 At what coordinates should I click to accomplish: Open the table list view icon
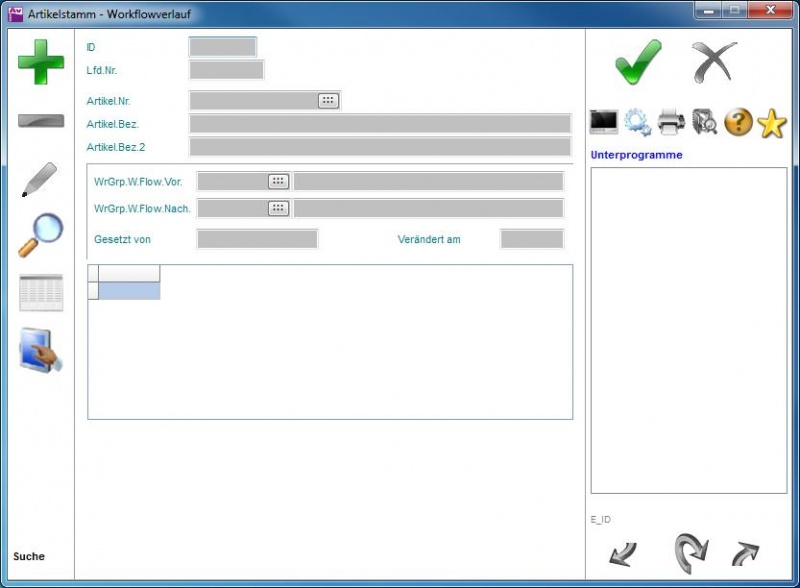[41, 293]
